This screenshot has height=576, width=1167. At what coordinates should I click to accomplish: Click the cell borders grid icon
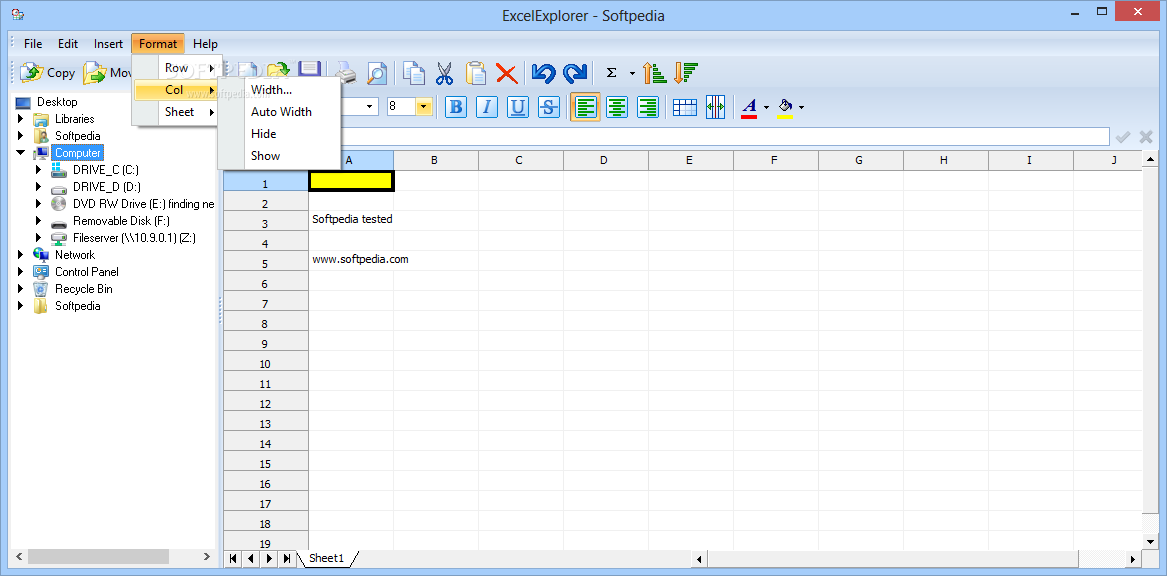point(685,107)
